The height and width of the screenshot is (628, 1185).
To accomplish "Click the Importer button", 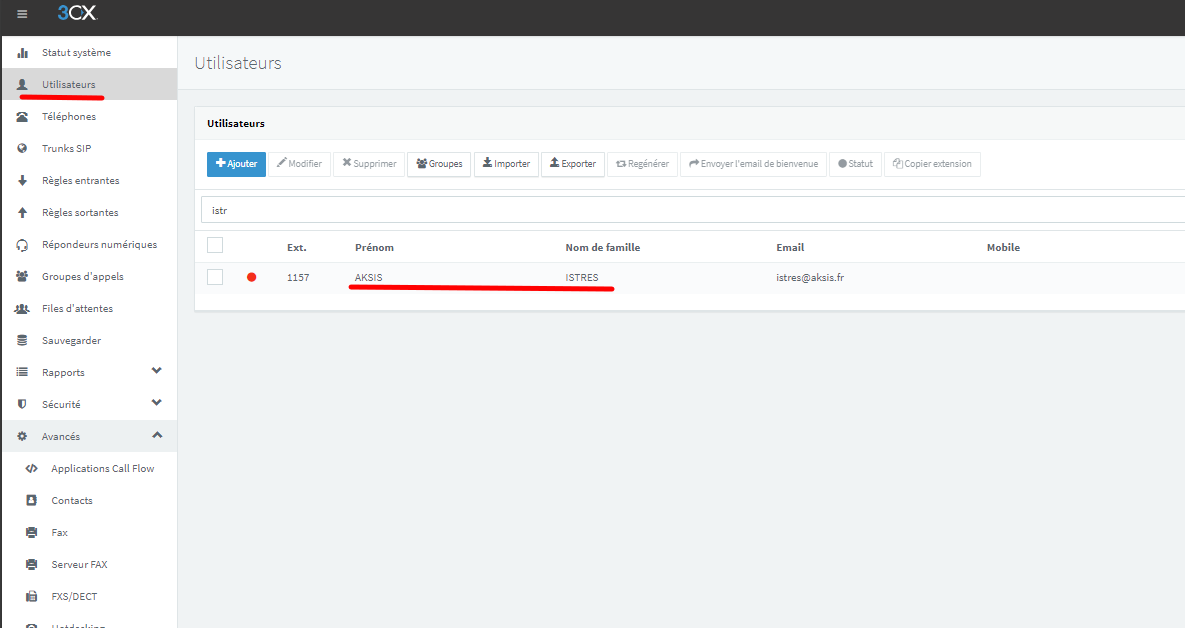I will click(506, 164).
